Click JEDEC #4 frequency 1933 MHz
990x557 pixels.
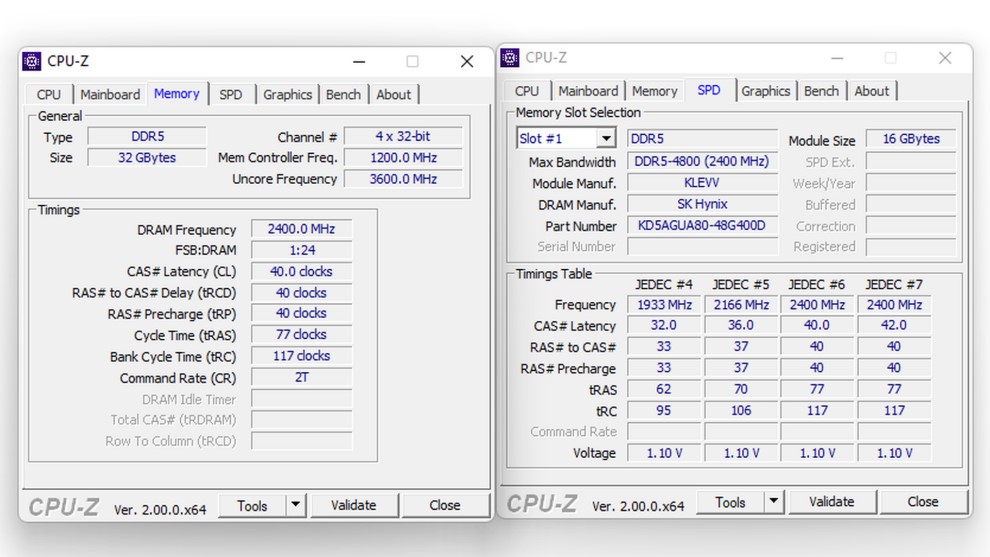coord(664,305)
